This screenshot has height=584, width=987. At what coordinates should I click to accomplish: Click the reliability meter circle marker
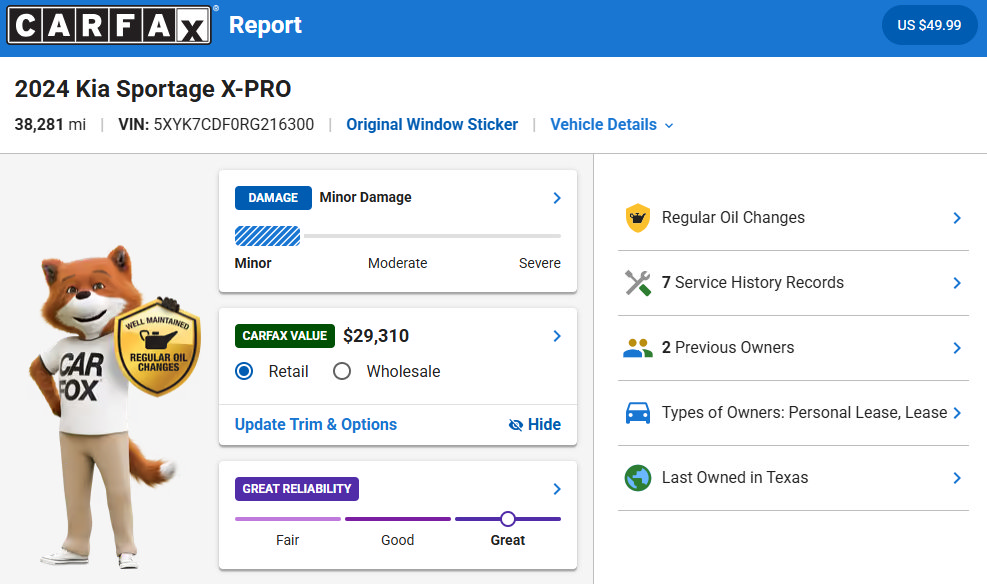pyautogui.click(x=508, y=519)
